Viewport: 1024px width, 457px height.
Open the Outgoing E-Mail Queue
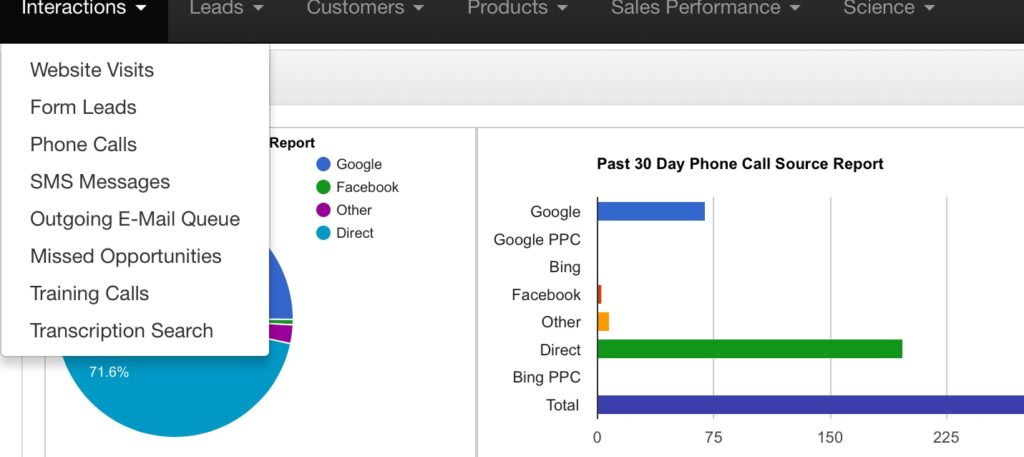[135, 219]
